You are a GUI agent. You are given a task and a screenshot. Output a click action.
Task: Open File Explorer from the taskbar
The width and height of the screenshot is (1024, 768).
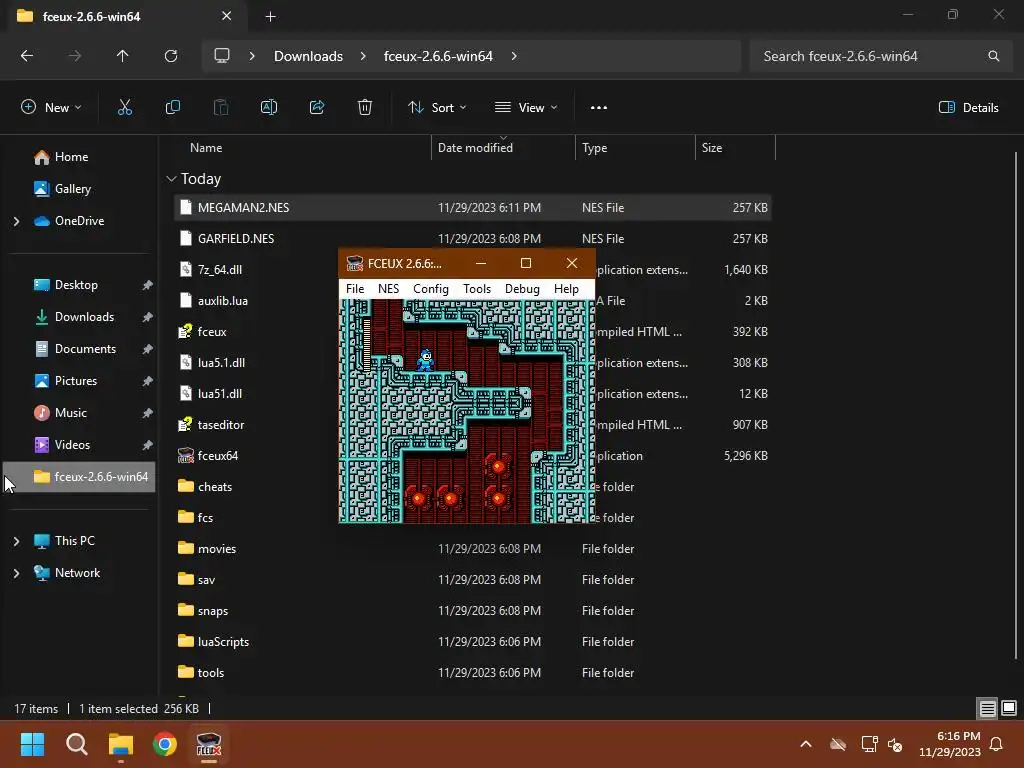pos(121,744)
